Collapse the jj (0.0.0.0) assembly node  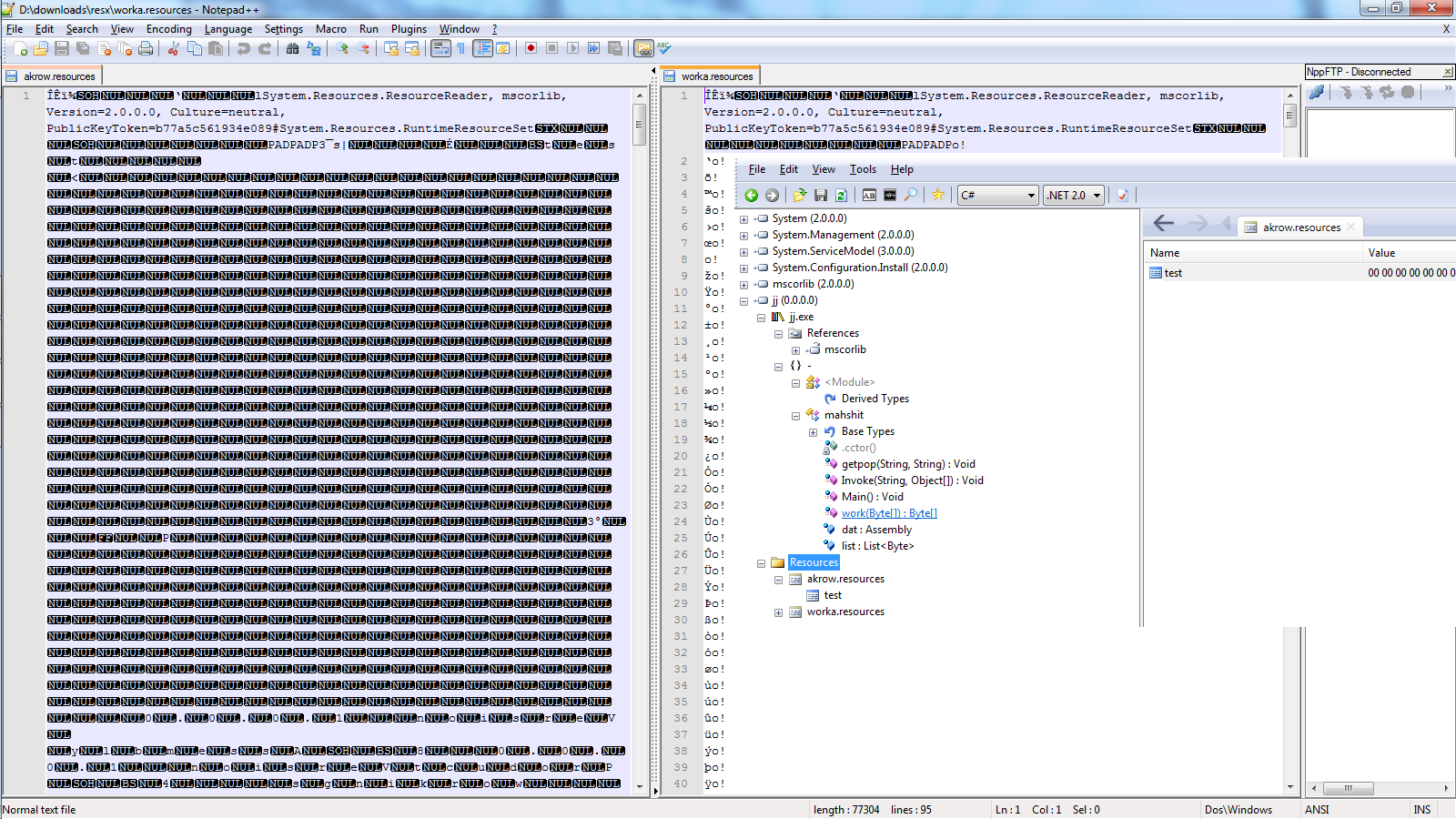point(743,301)
